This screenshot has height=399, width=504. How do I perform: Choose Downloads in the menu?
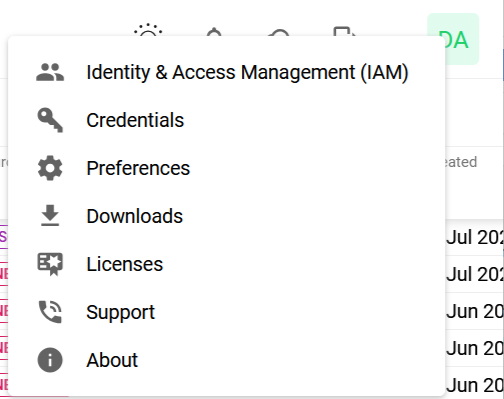[226, 216]
